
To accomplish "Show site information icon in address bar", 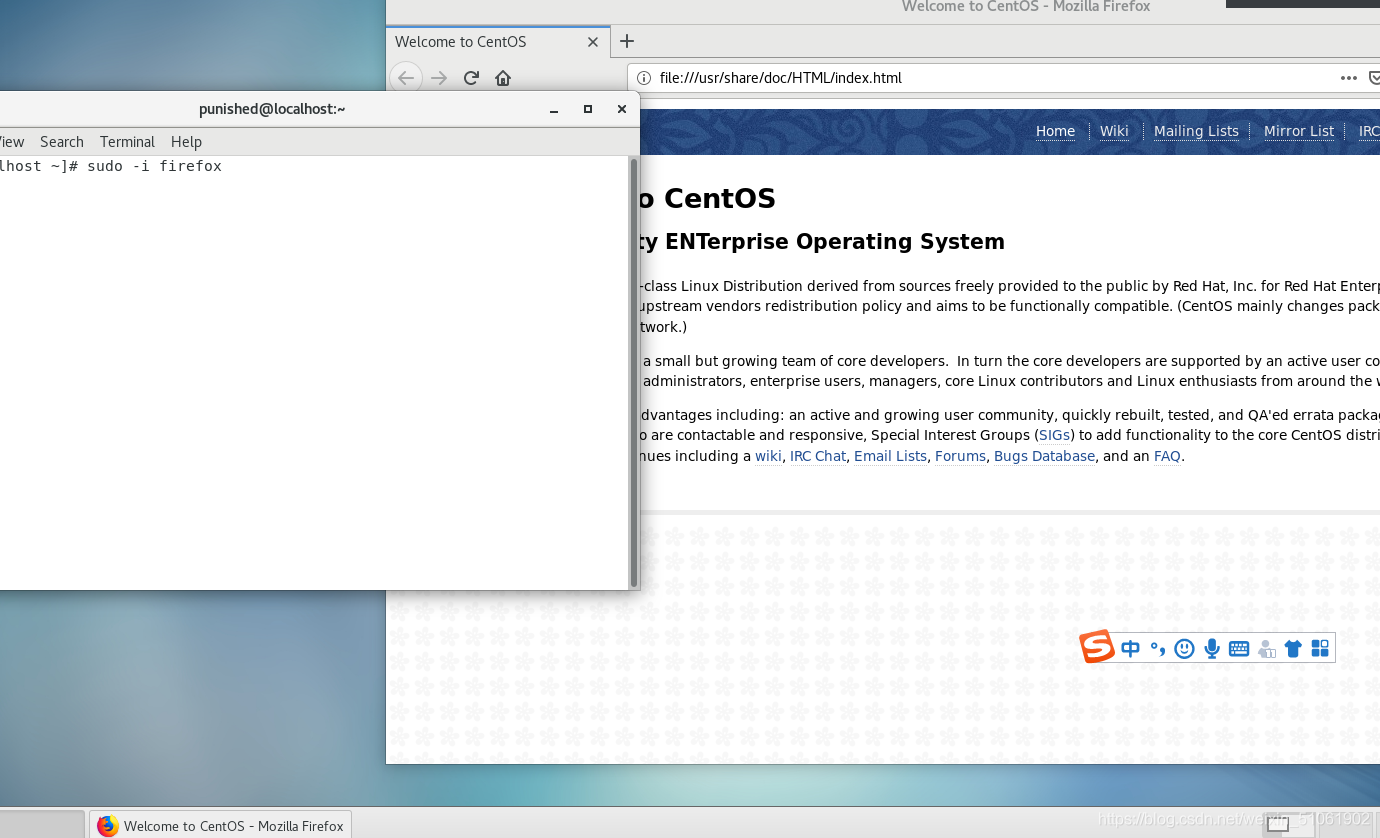I will pyautogui.click(x=644, y=78).
